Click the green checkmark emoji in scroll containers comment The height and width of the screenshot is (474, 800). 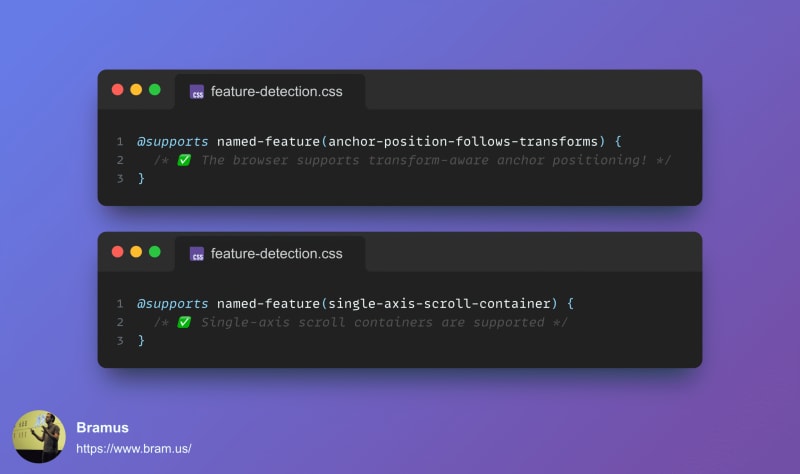click(184, 322)
